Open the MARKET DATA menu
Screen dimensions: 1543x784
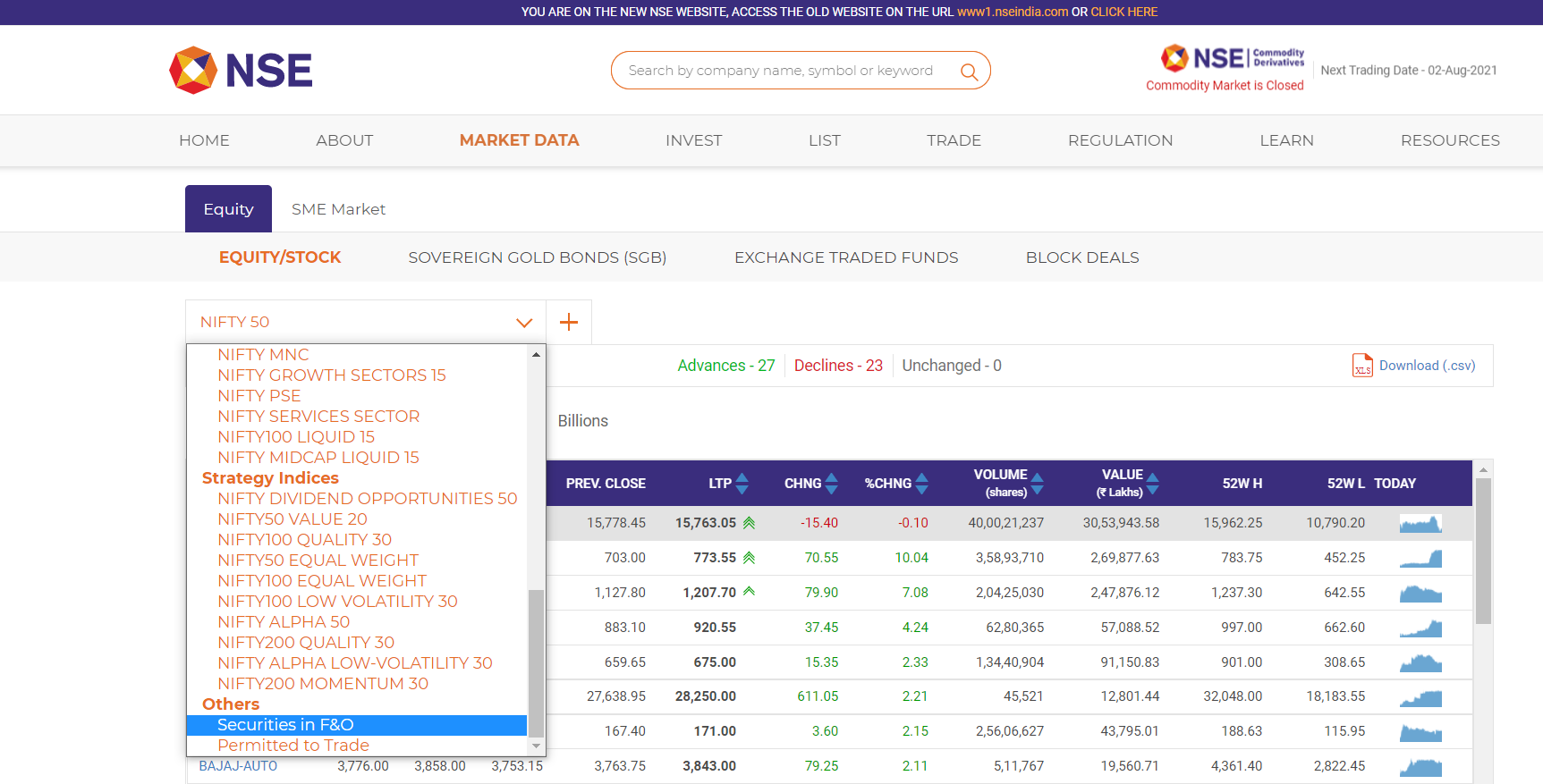[520, 140]
